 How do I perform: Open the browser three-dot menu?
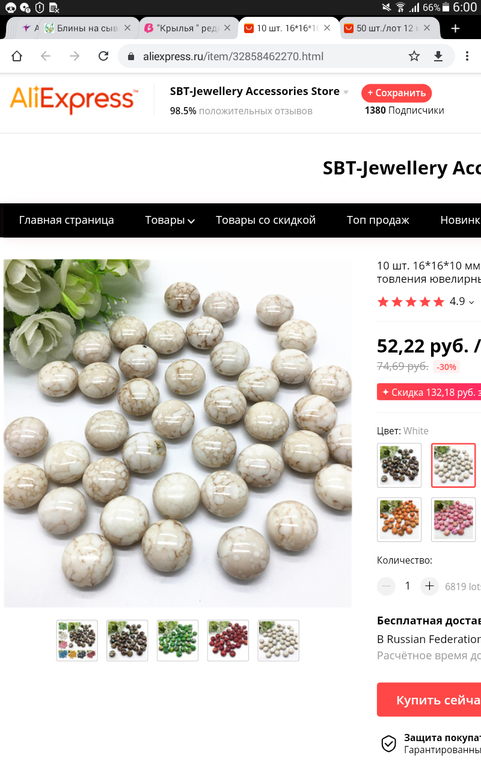(467, 56)
